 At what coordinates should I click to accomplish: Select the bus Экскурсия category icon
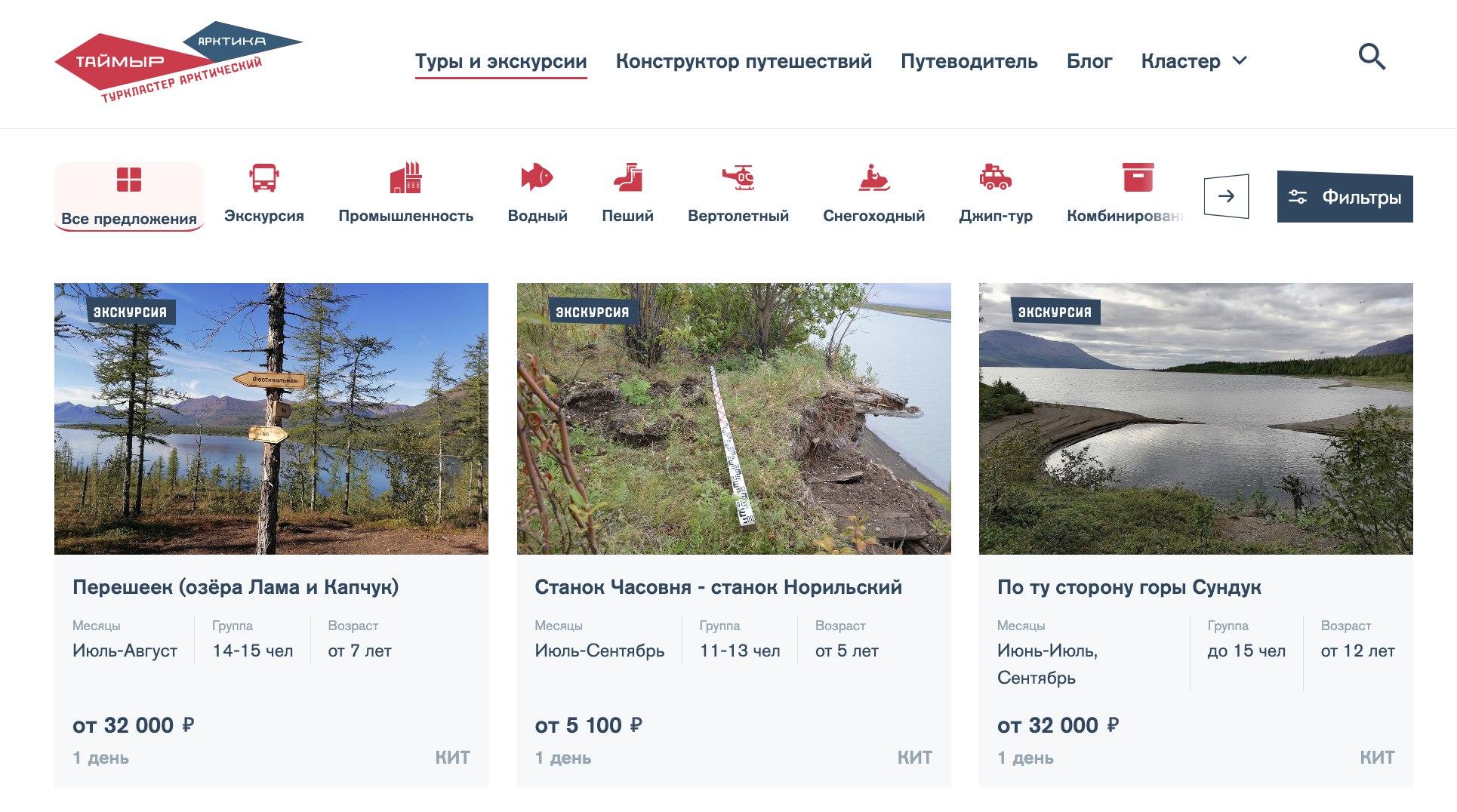click(x=264, y=179)
